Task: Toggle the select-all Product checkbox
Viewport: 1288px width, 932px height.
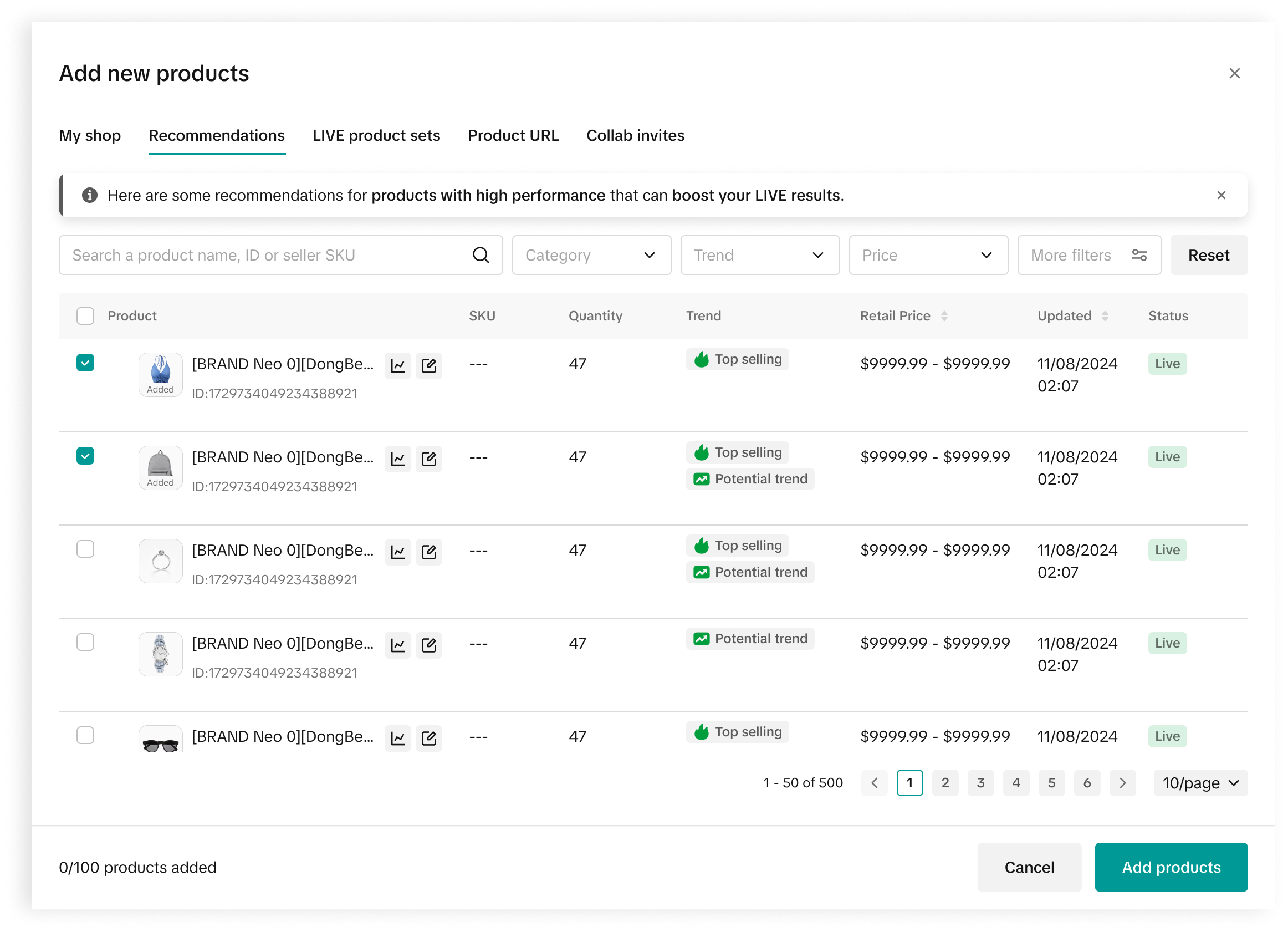Action: click(85, 316)
